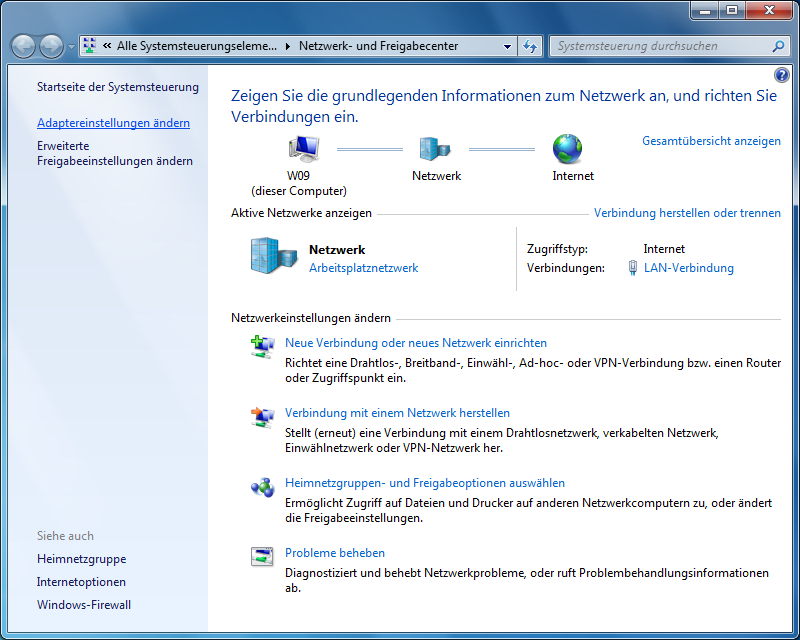Click the 'Zugriffstyp:' label
The image size is (800, 640).
click(x=557, y=249)
